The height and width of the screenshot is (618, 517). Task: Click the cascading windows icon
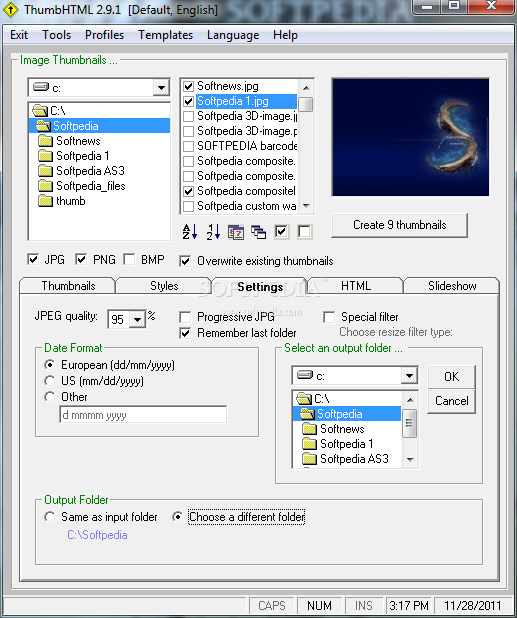coord(258,232)
